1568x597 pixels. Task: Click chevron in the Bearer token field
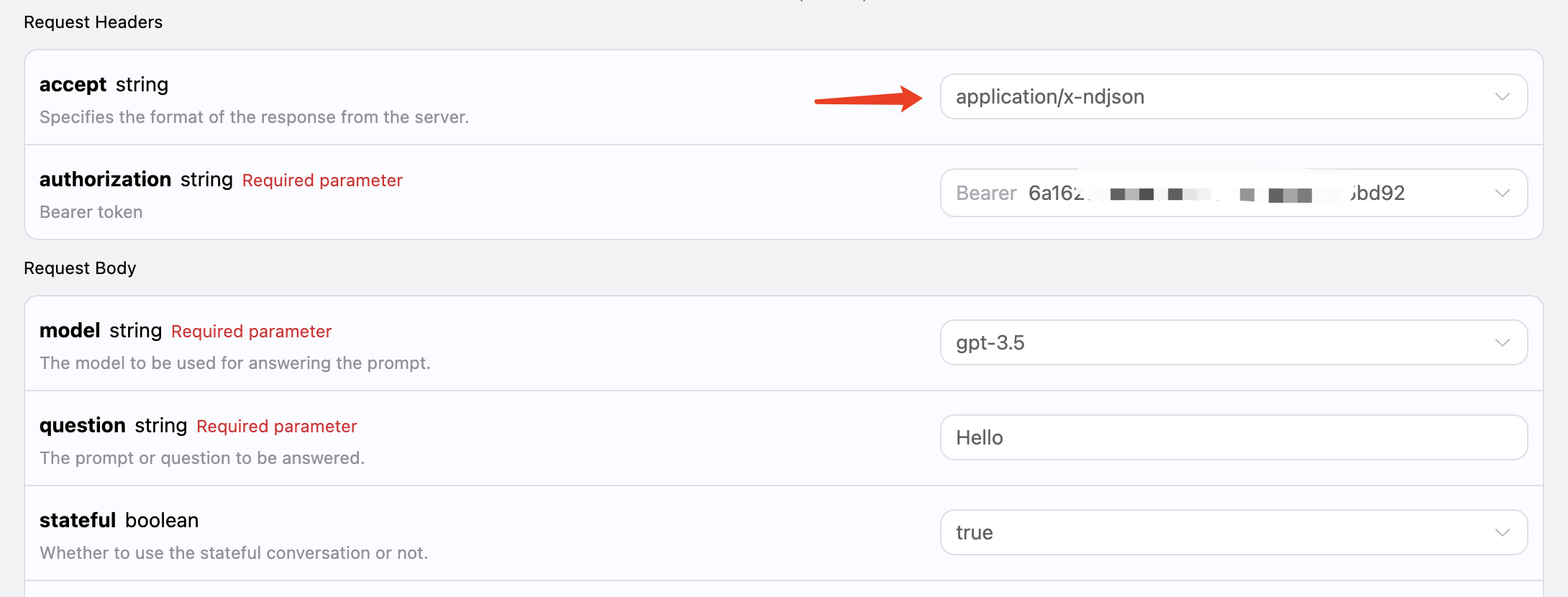pos(1502,193)
